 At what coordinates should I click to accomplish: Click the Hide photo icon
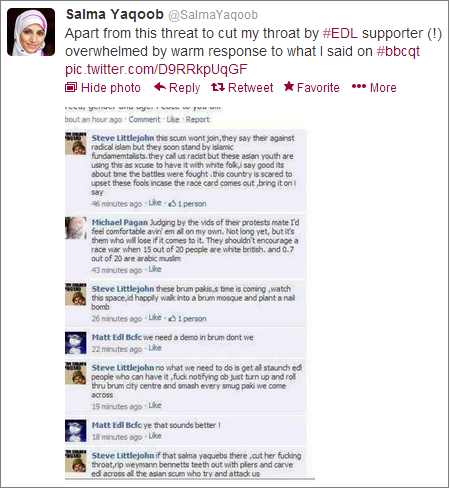tap(71, 87)
